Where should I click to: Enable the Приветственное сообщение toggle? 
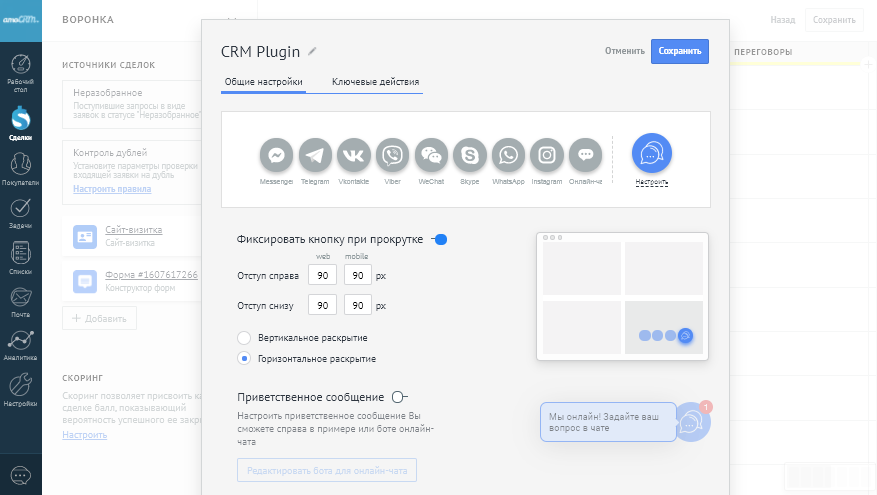point(400,397)
